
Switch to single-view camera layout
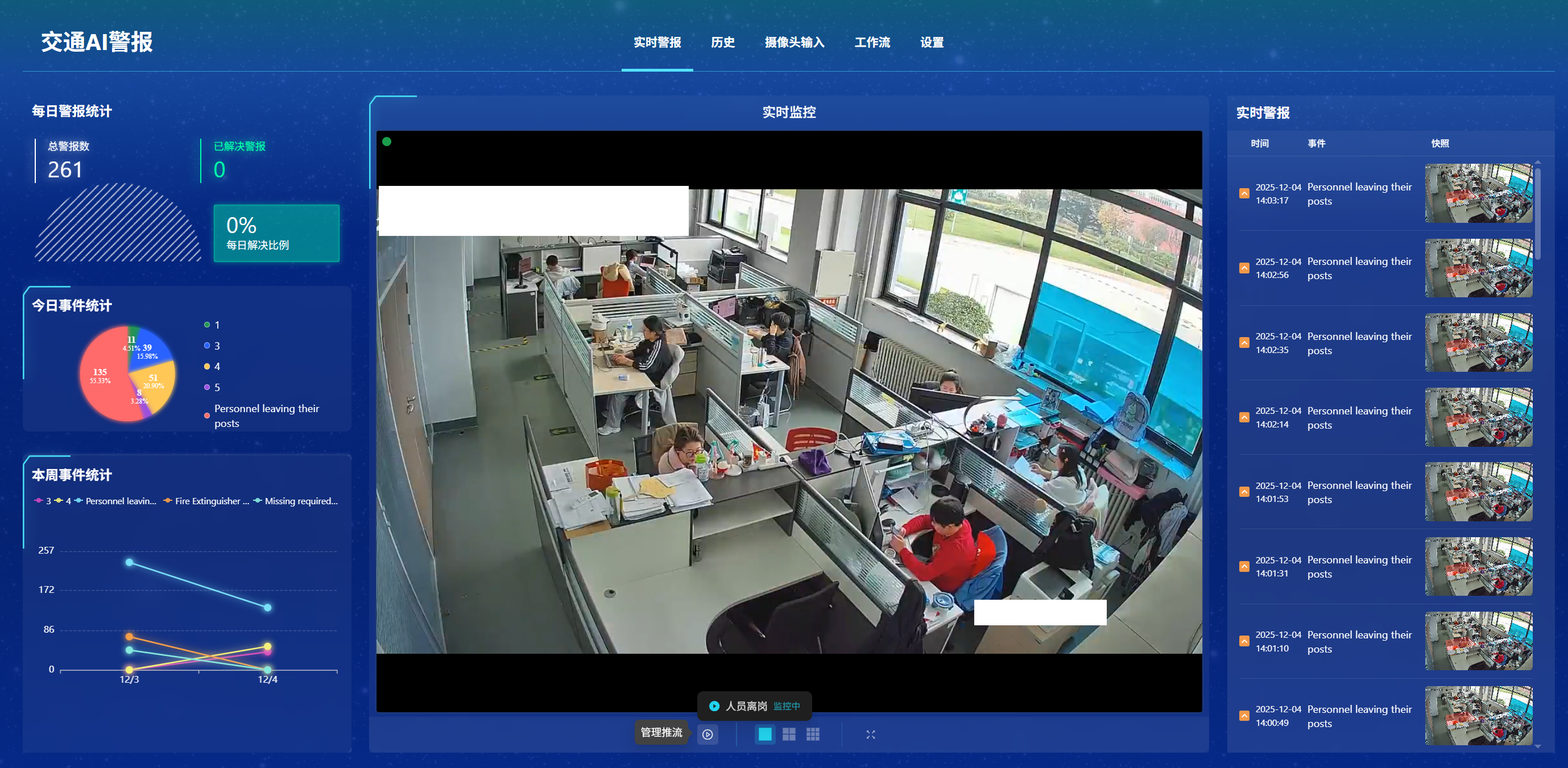coord(764,734)
